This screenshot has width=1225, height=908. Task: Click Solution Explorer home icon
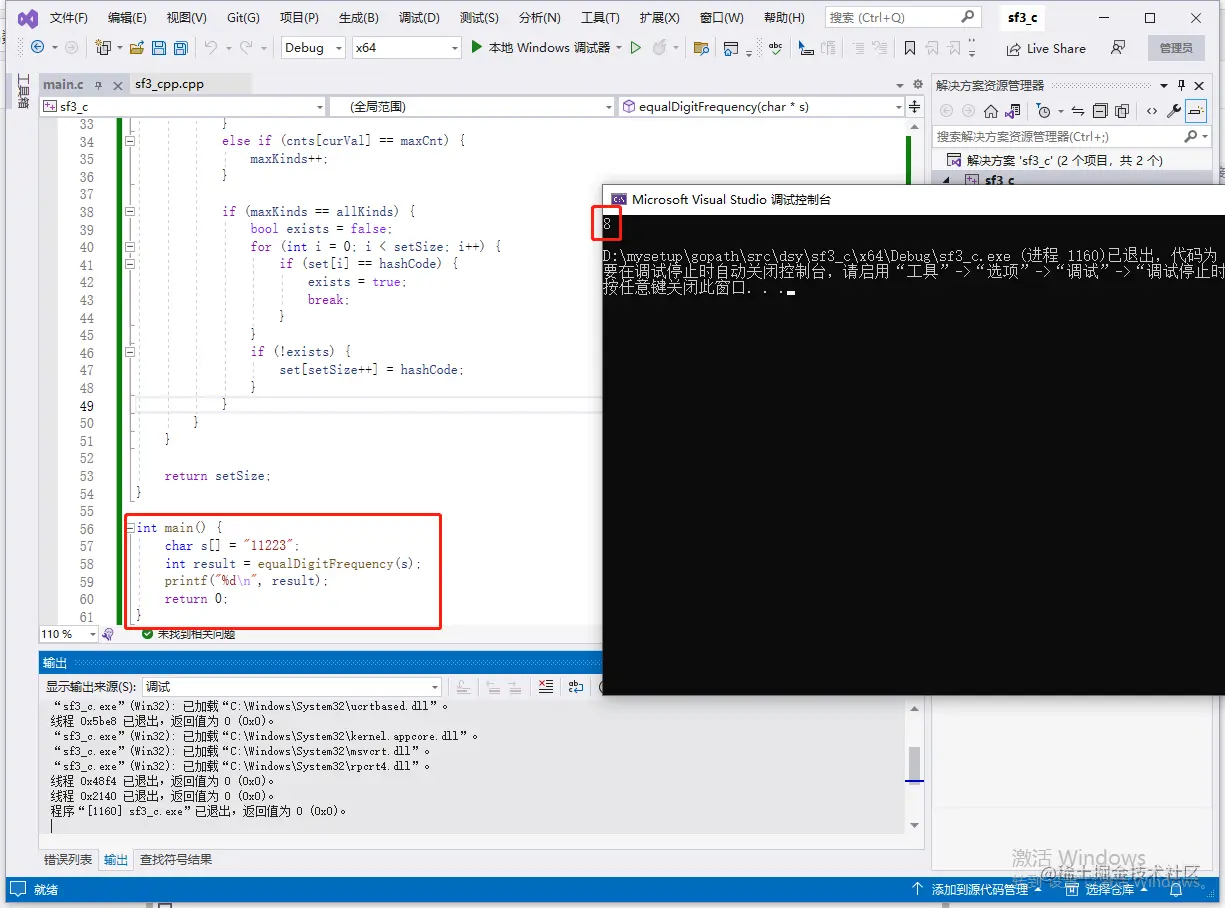[x=991, y=111]
